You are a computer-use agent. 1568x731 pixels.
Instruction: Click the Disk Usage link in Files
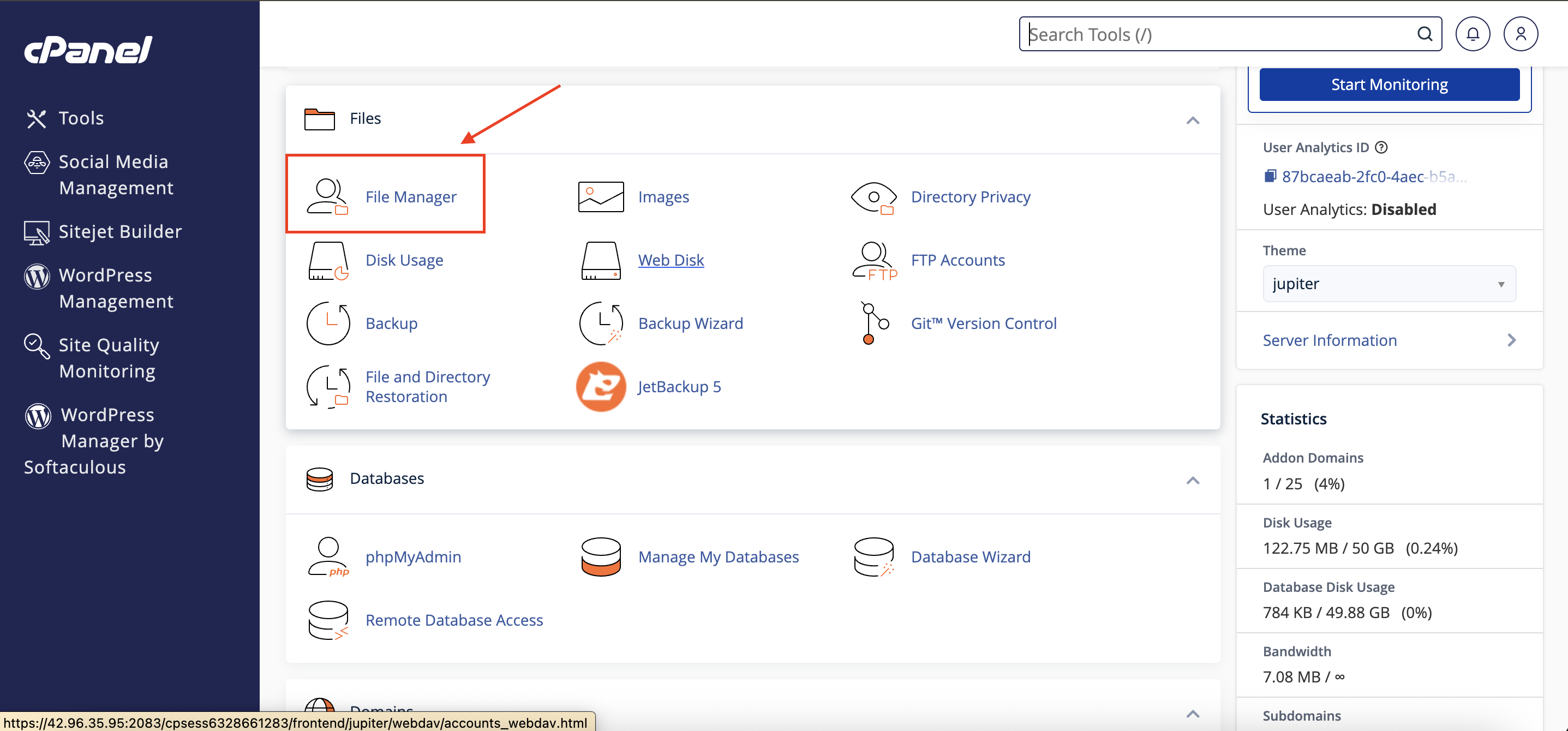pos(404,260)
